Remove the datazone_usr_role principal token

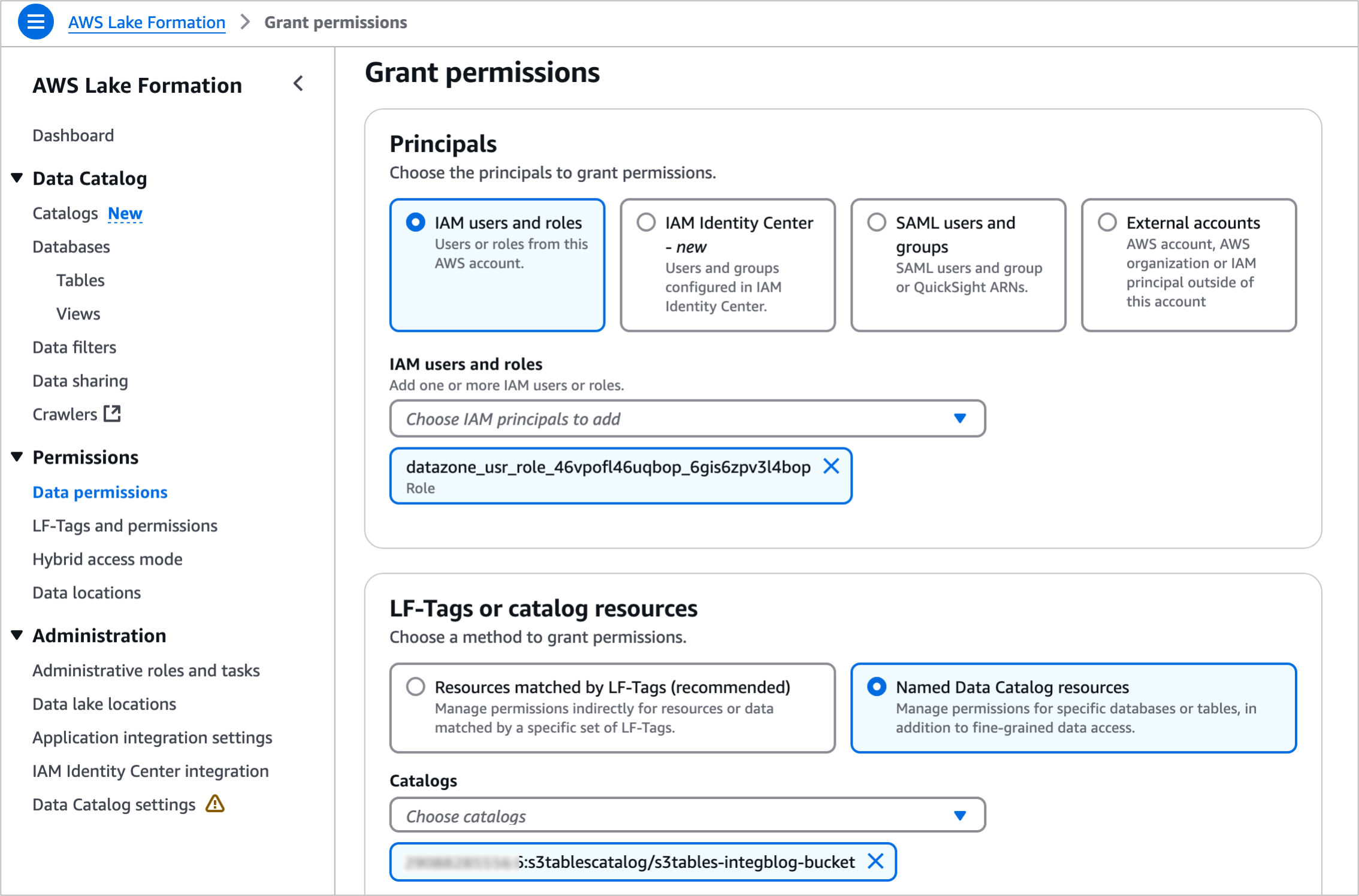[x=831, y=466]
